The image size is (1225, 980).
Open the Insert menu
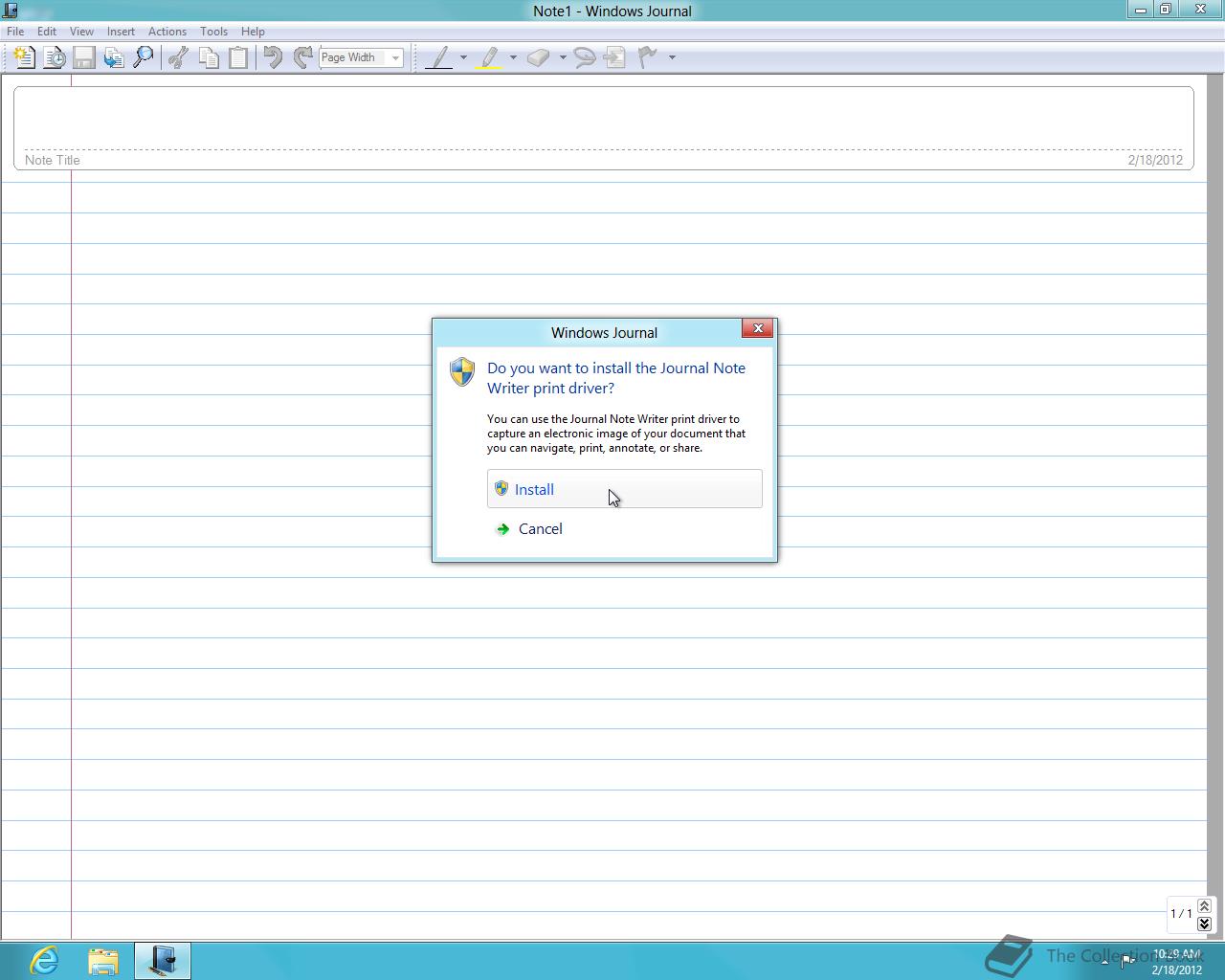coord(121,32)
